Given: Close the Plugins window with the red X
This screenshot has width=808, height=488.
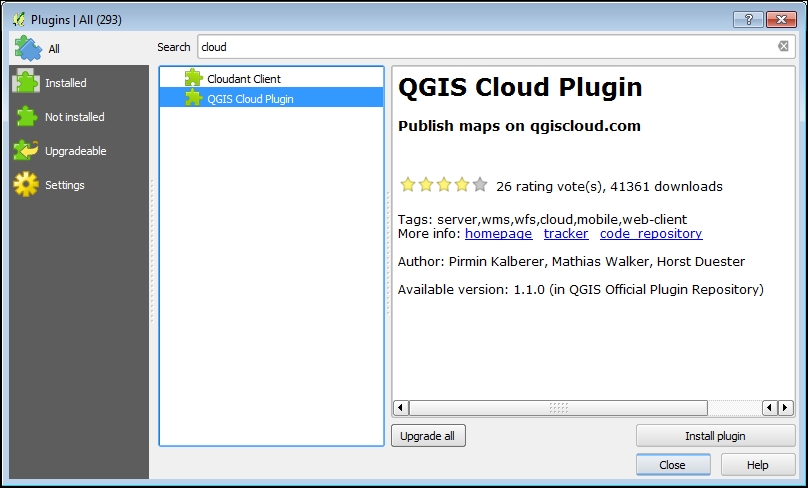Looking at the screenshot, I should [781, 20].
